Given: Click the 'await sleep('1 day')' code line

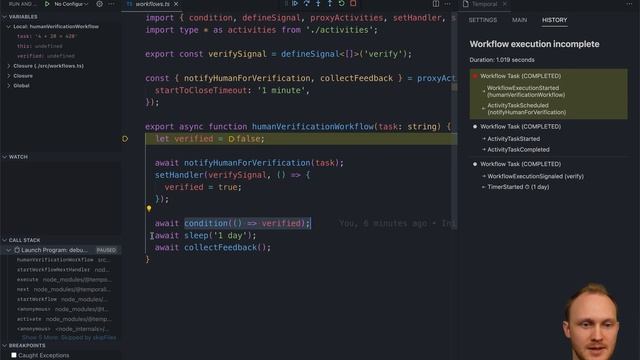Looking at the screenshot, I should click(x=205, y=236).
